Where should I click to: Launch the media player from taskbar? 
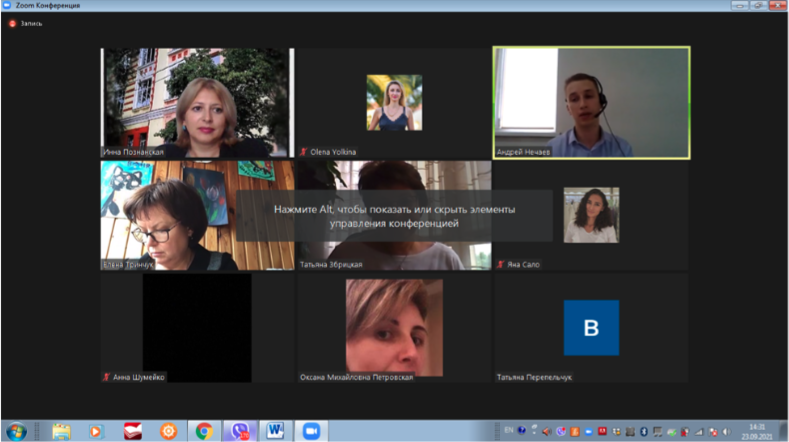pyautogui.click(x=97, y=430)
